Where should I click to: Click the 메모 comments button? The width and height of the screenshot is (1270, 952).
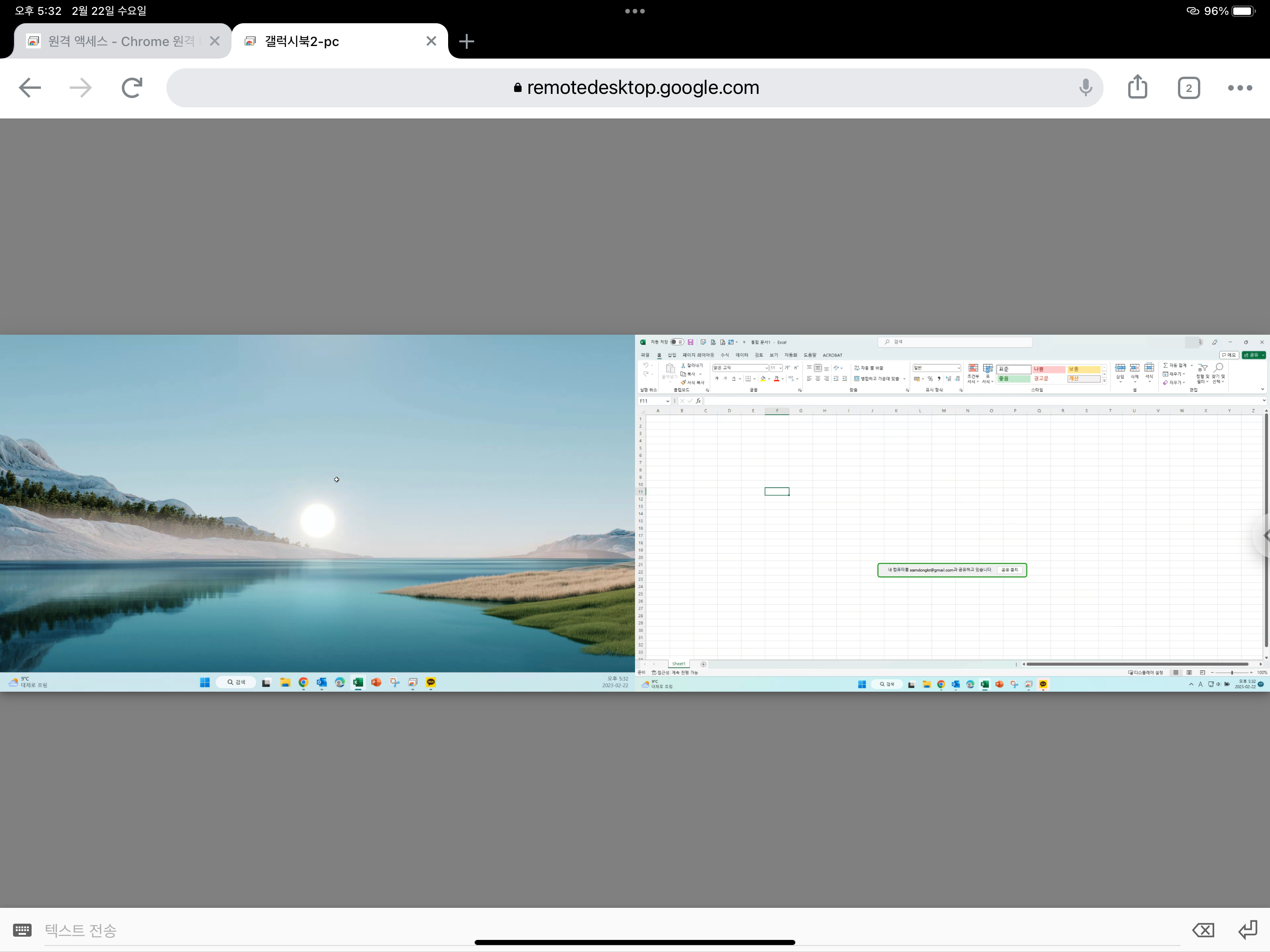tap(1228, 355)
